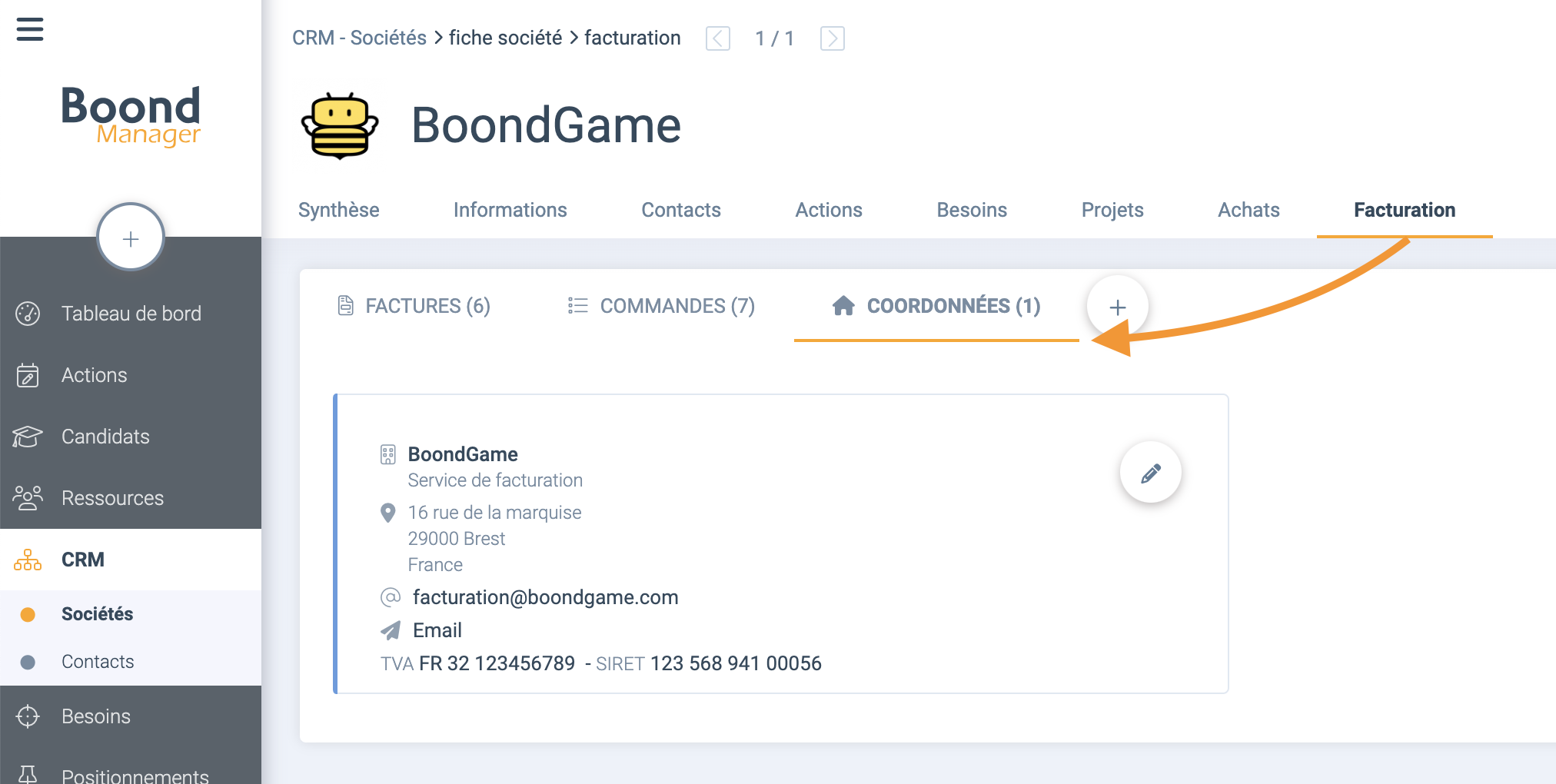Go to previous record arrow
Image resolution: width=1556 pixels, height=784 pixels.
718,38
